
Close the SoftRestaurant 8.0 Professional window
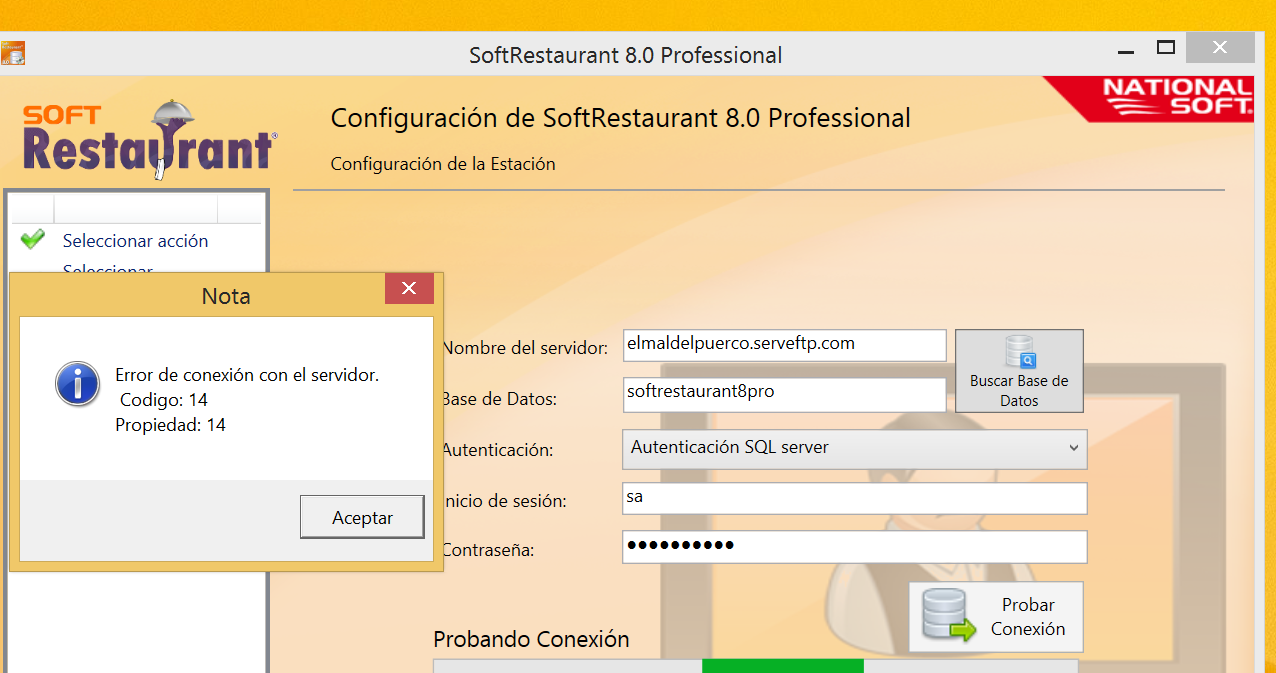(1219, 47)
